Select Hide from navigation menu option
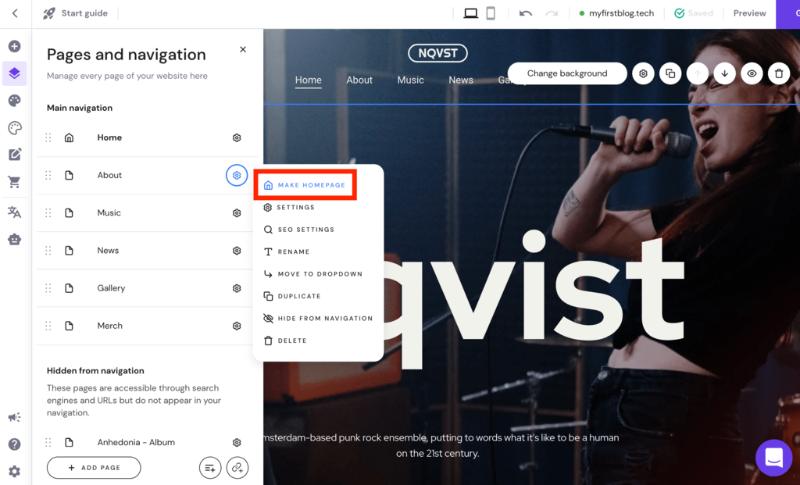The width and height of the screenshot is (800, 485). (318, 318)
